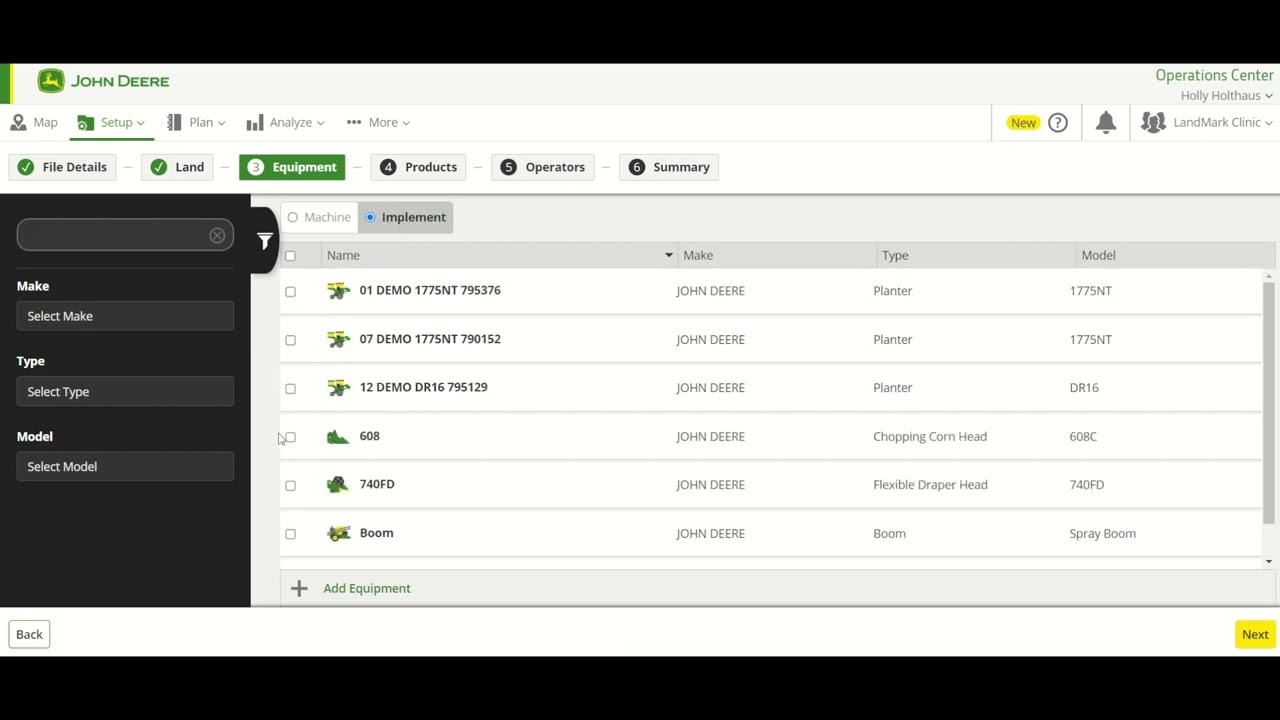
Task: Click the 608 corn head icon
Action: [338, 437]
